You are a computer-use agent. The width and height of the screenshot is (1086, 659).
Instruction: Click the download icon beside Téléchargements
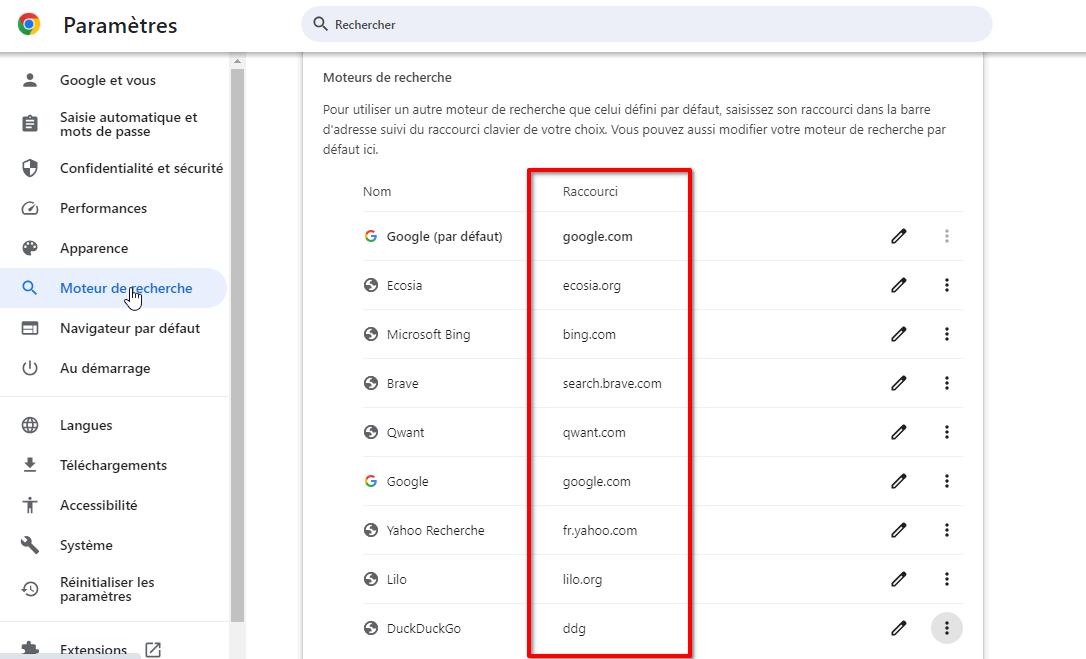pos(30,465)
